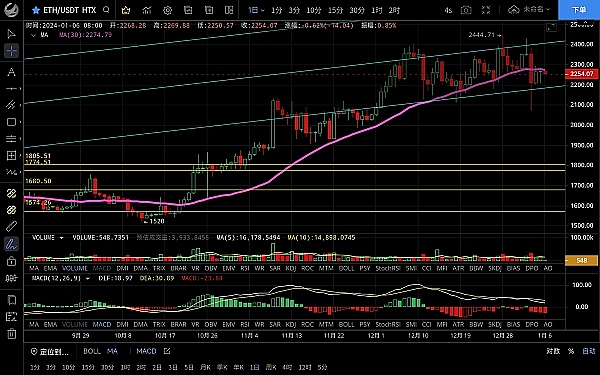Open the chart settings gear icon
Screen dimensions: 600x375
pyautogui.click(x=167, y=10)
